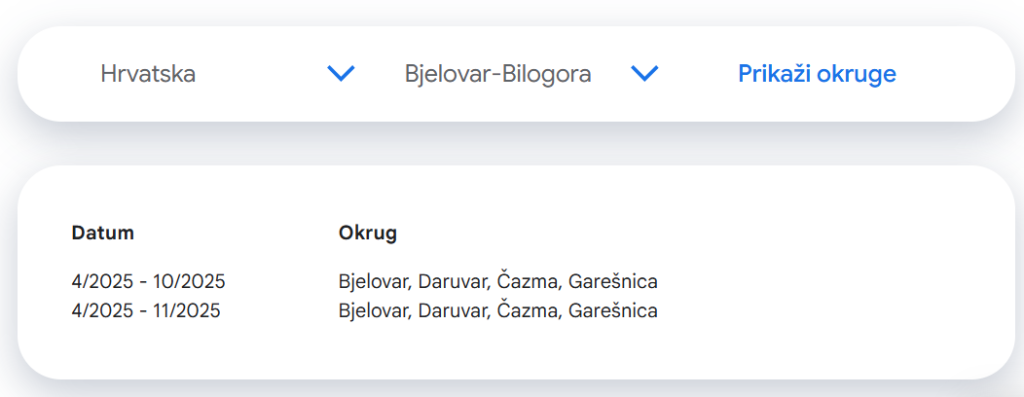
Task: Select the 11/2025 end date
Action: click(x=187, y=310)
